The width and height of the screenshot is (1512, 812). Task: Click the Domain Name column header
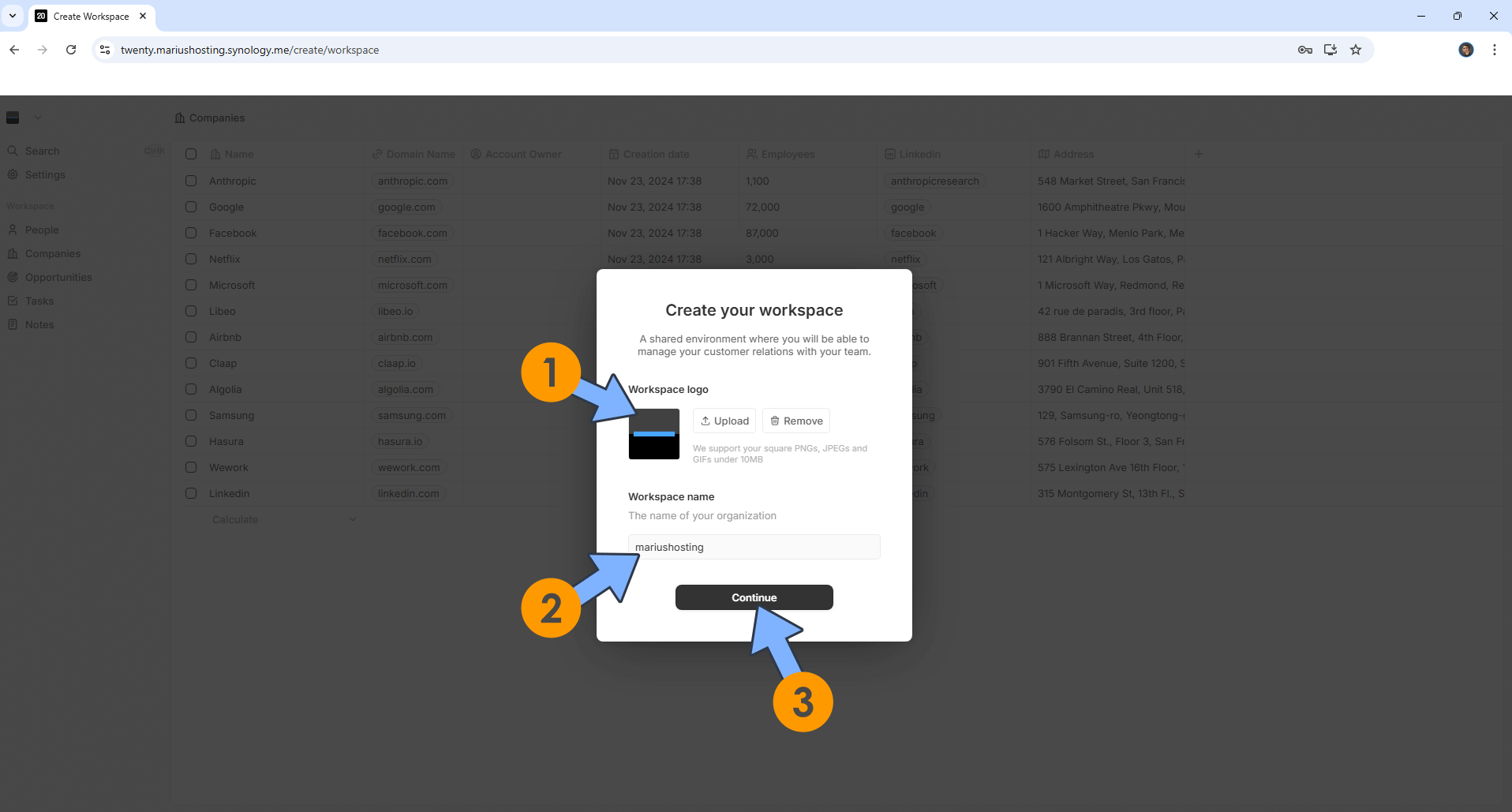click(x=414, y=154)
